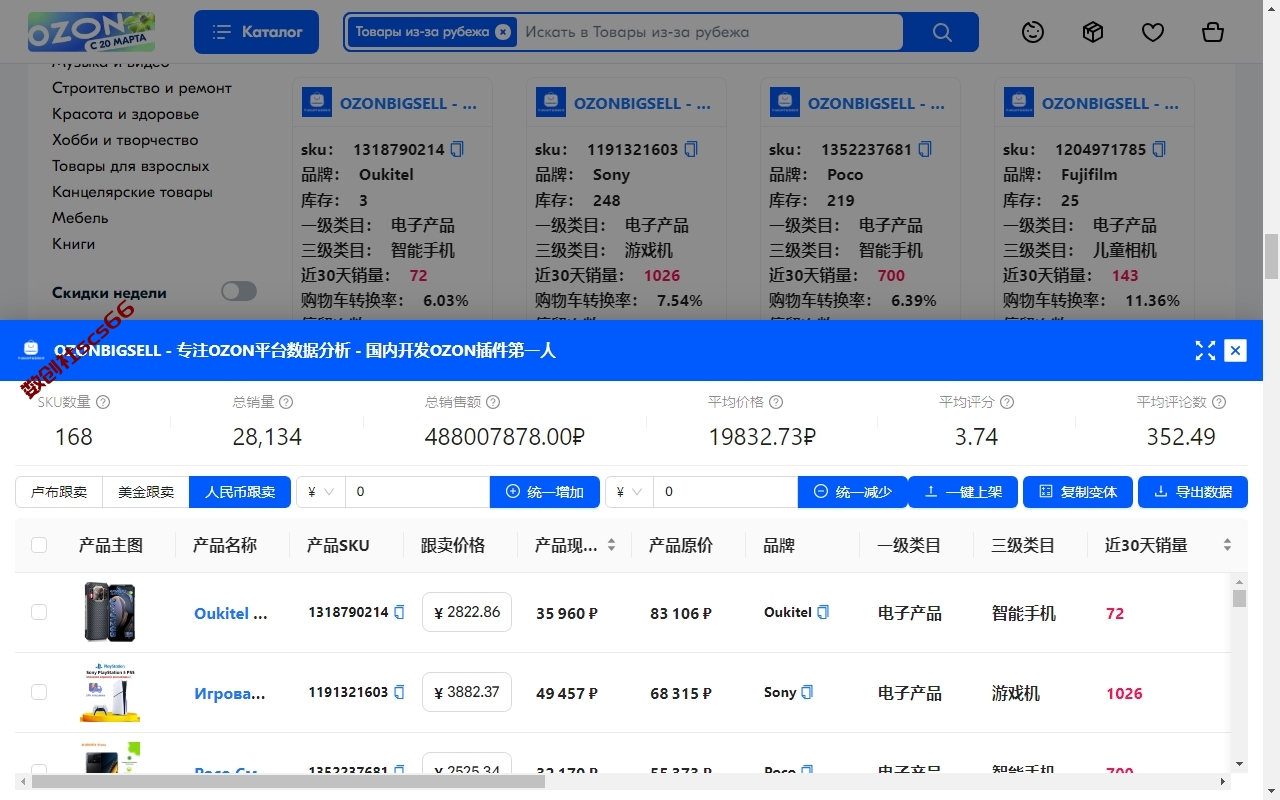Check the Oukitel row checkbox
This screenshot has height=800, width=1280.
pos(39,612)
